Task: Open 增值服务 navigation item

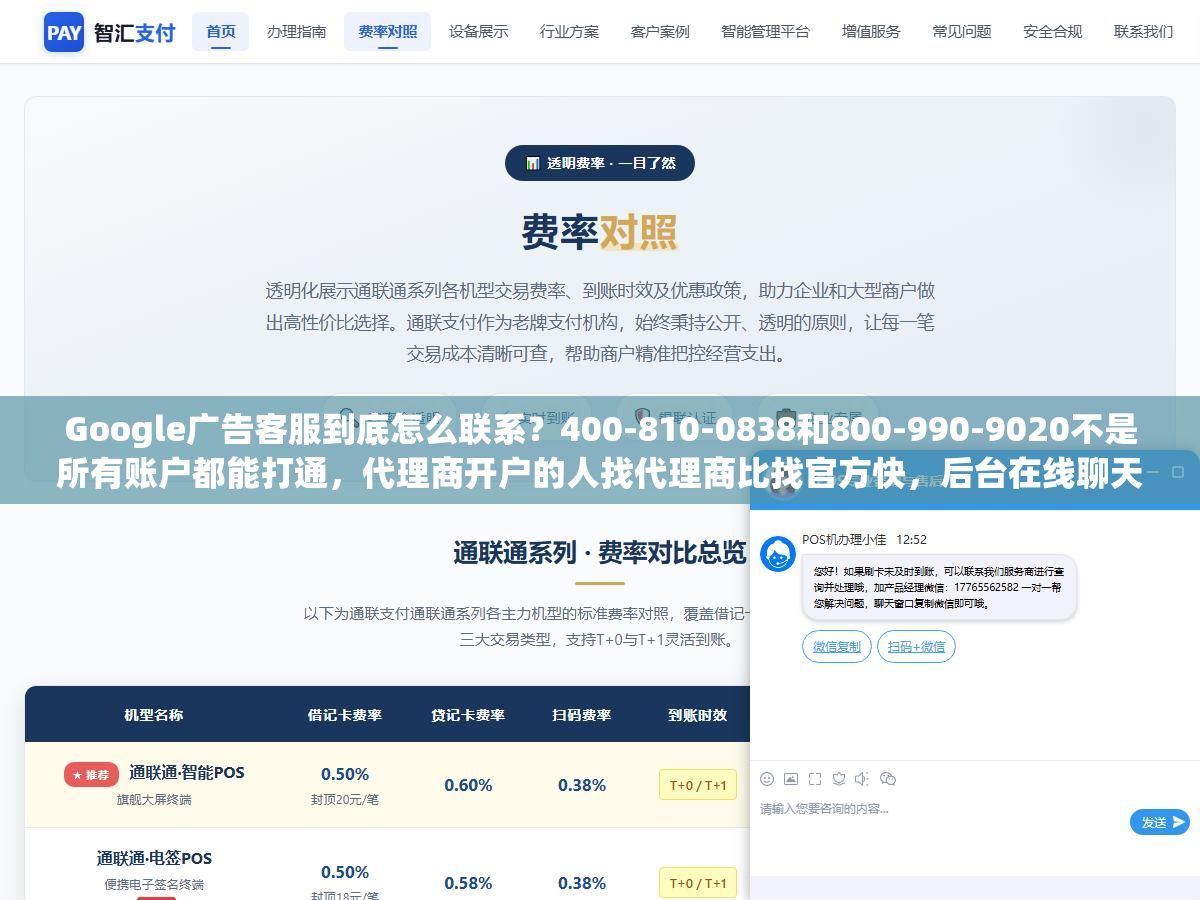Action: 870,32
